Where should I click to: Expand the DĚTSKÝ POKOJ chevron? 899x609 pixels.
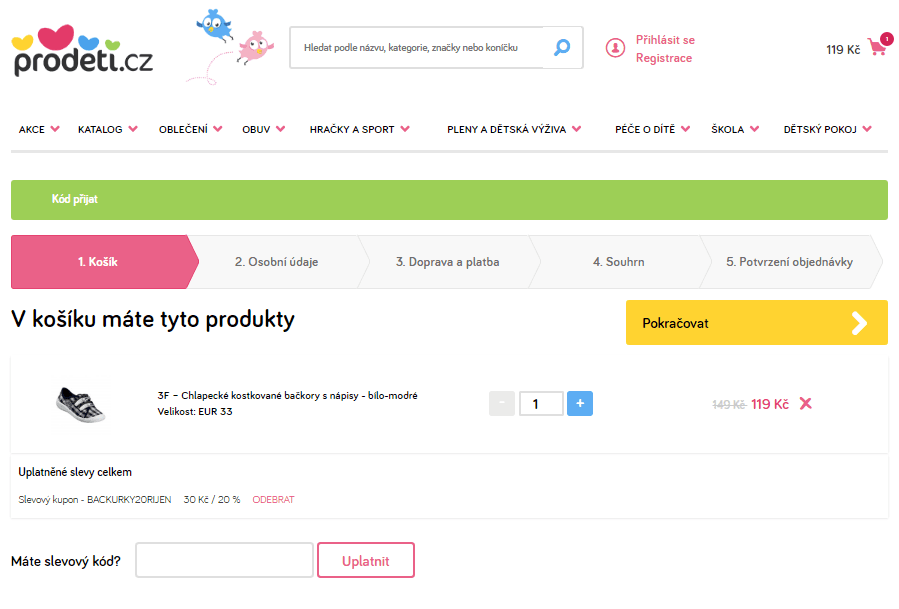867,129
